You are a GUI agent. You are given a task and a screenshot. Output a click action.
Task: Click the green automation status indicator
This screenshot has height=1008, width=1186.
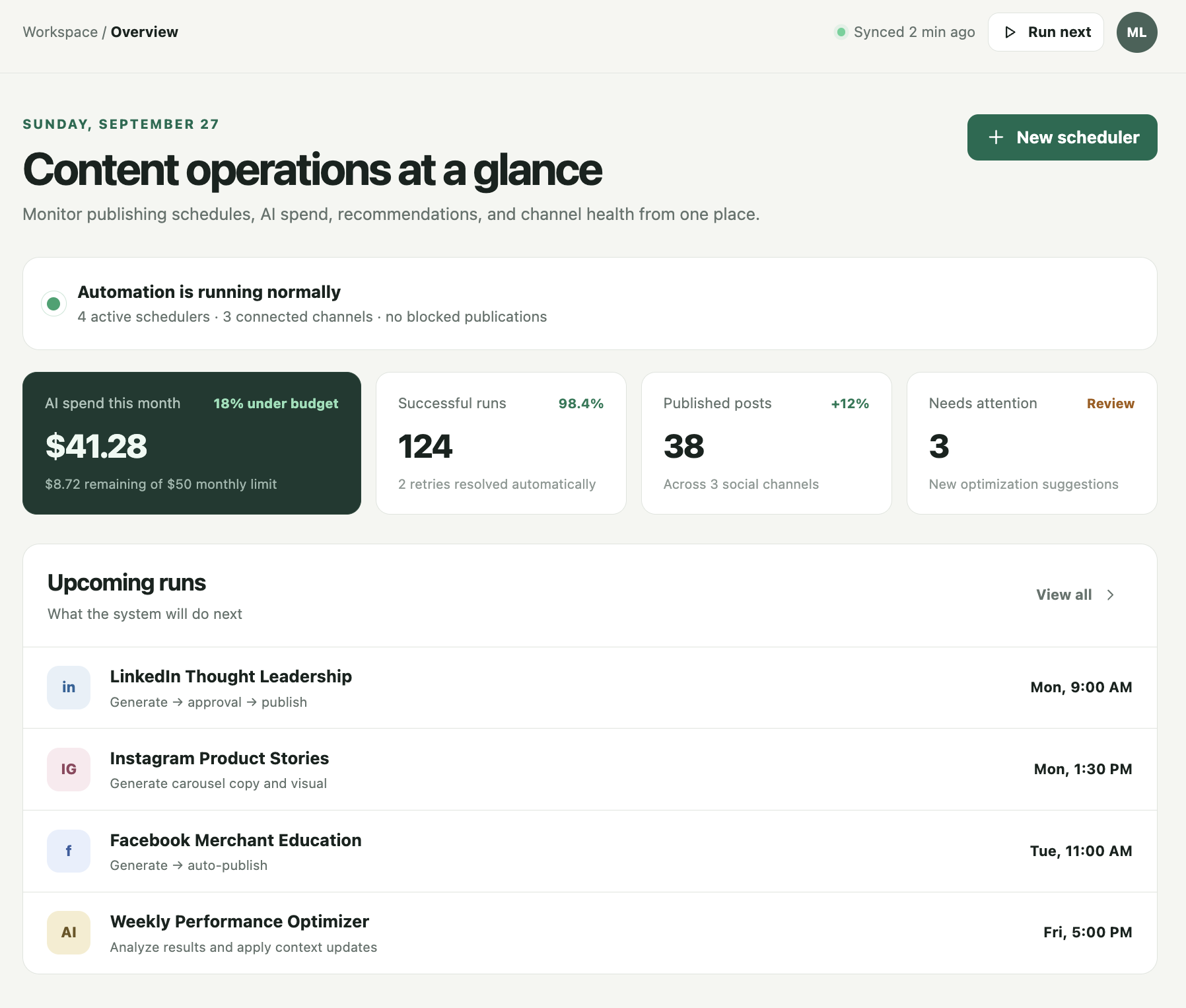tap(53, 304)
